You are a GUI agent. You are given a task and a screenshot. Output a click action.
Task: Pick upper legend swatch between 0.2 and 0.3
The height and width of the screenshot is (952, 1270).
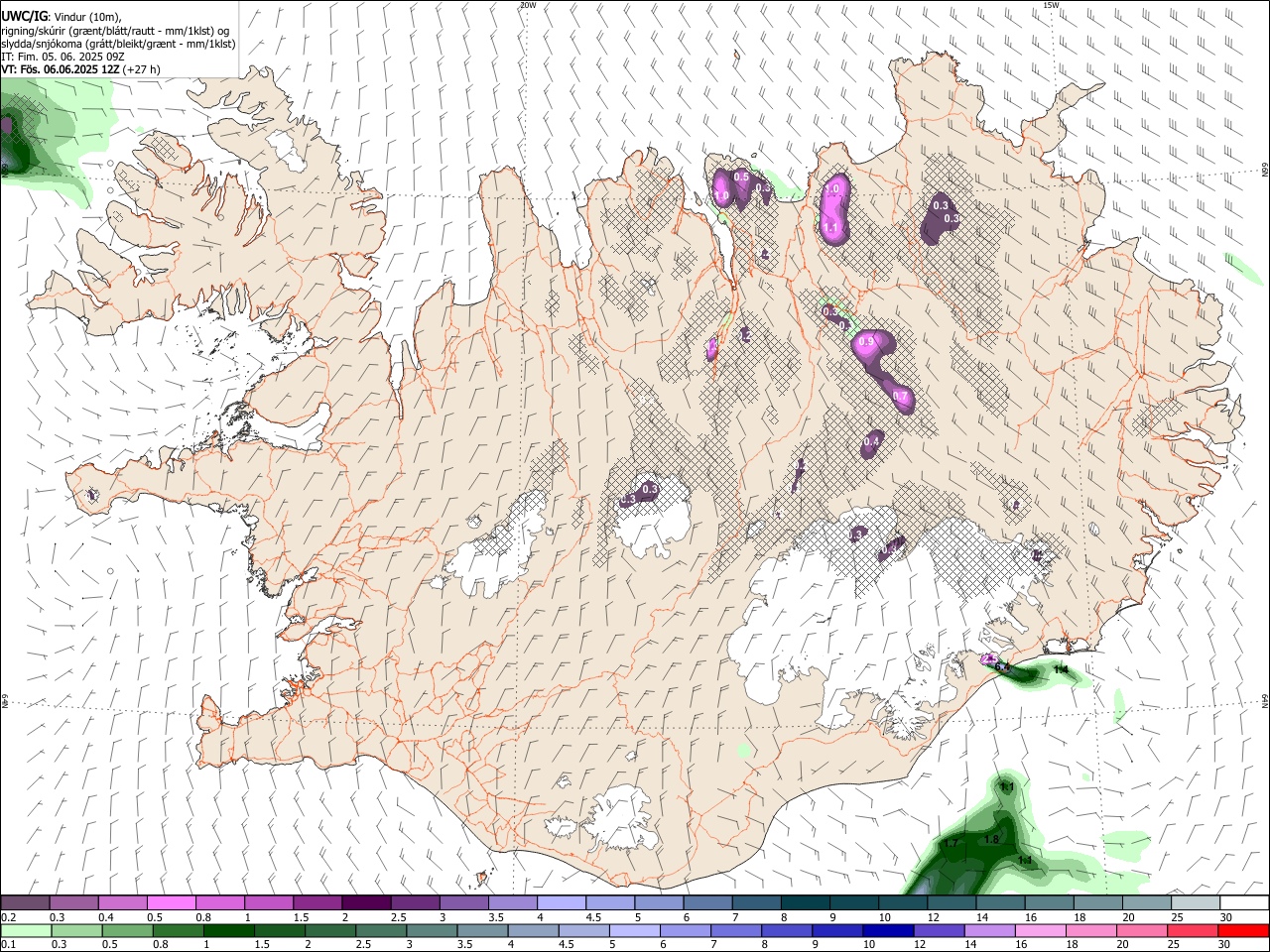click(25, 903)
